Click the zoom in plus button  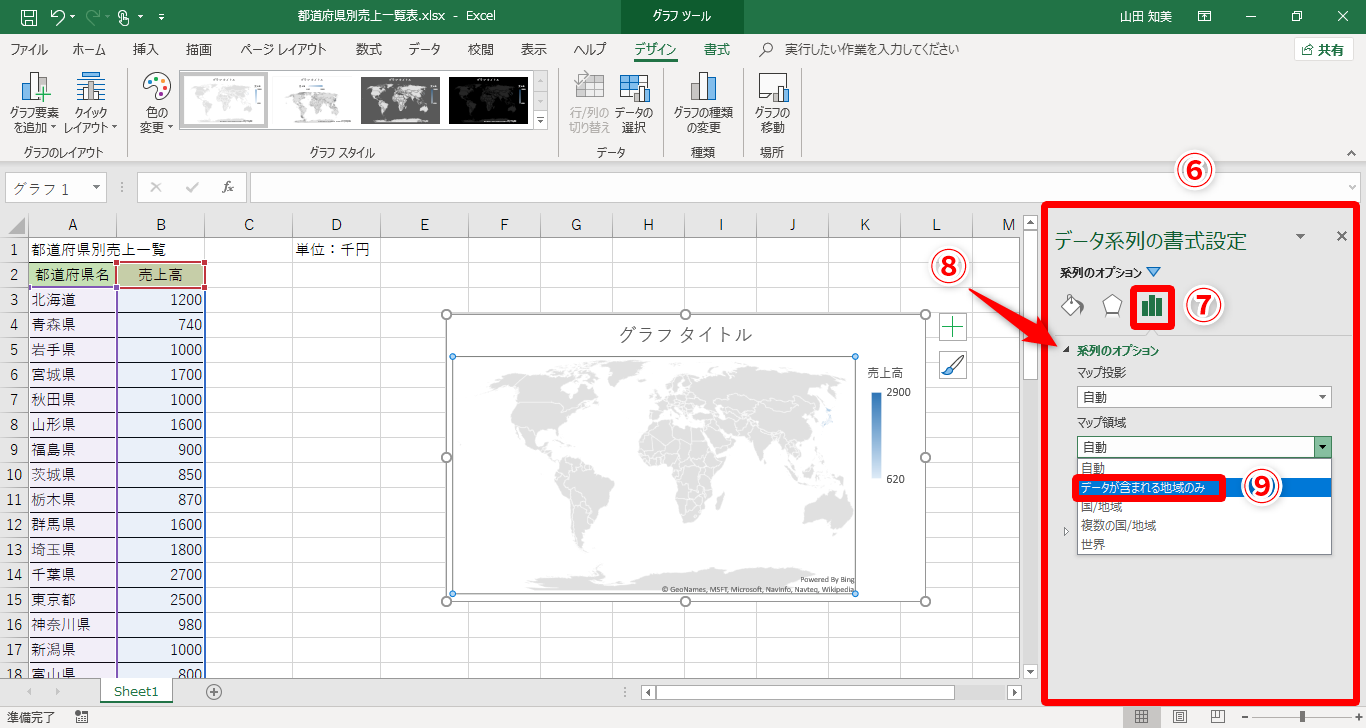click(x=1357, y=717)
